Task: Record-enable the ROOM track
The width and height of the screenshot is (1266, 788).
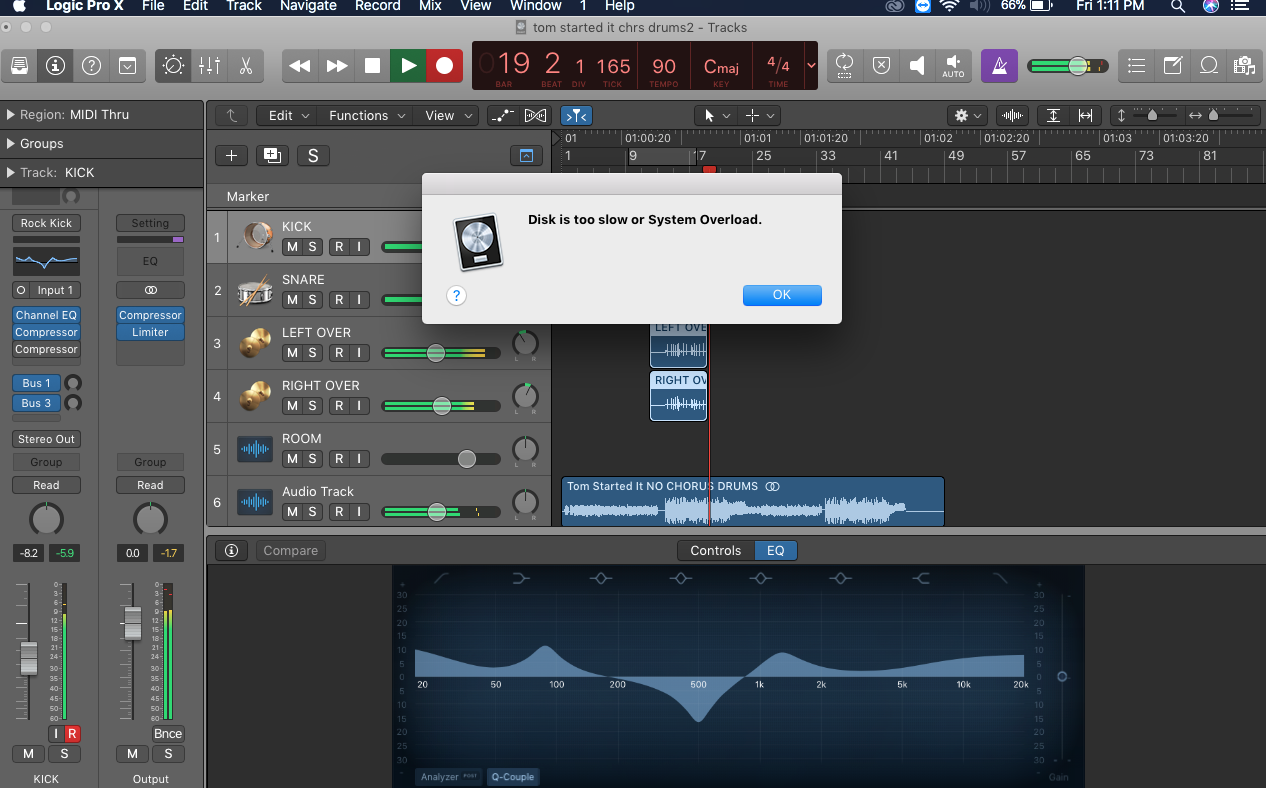Action: tap(339, 459)
